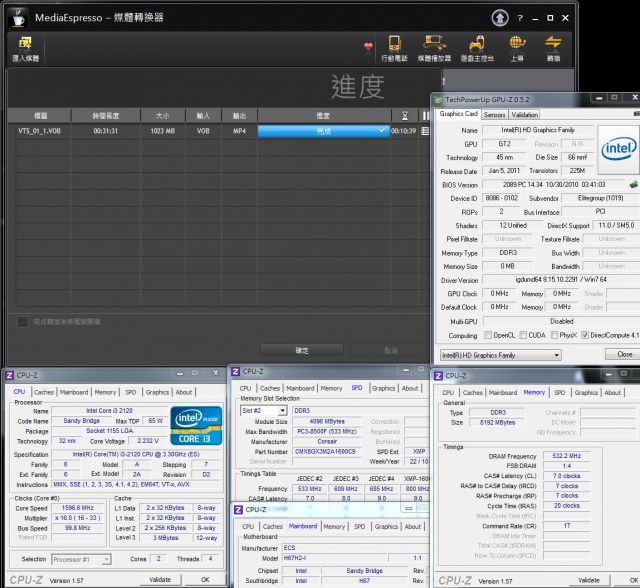Click the MediaEspresso coffee cup logo
The width and height of the screenshot is (640, 588).
coord(18,18)
